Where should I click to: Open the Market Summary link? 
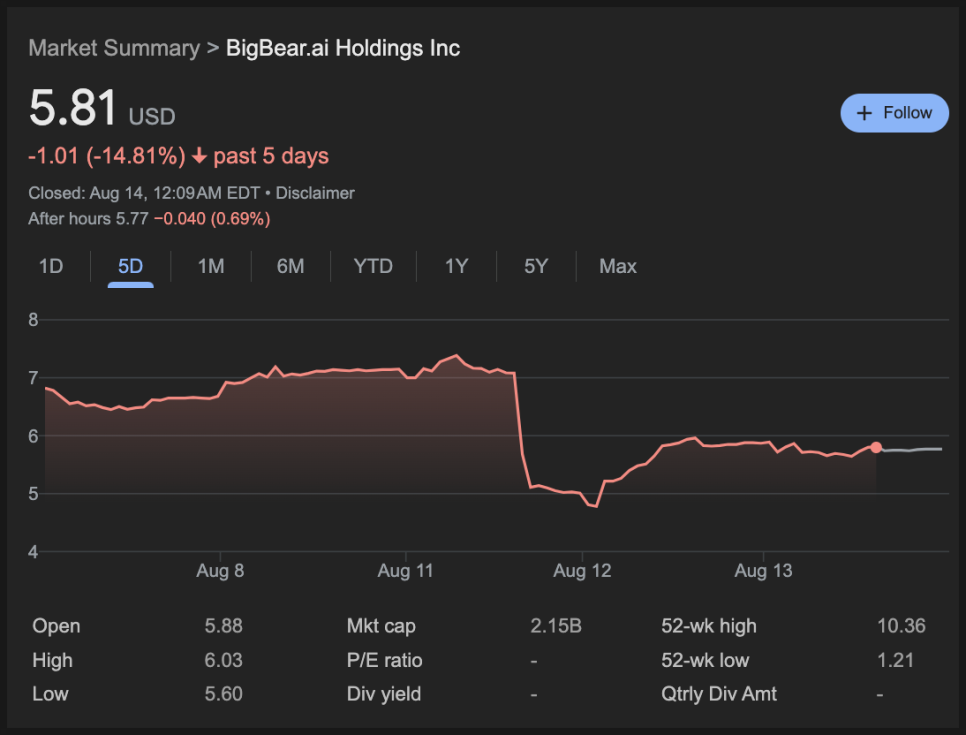tap(114, 48)
